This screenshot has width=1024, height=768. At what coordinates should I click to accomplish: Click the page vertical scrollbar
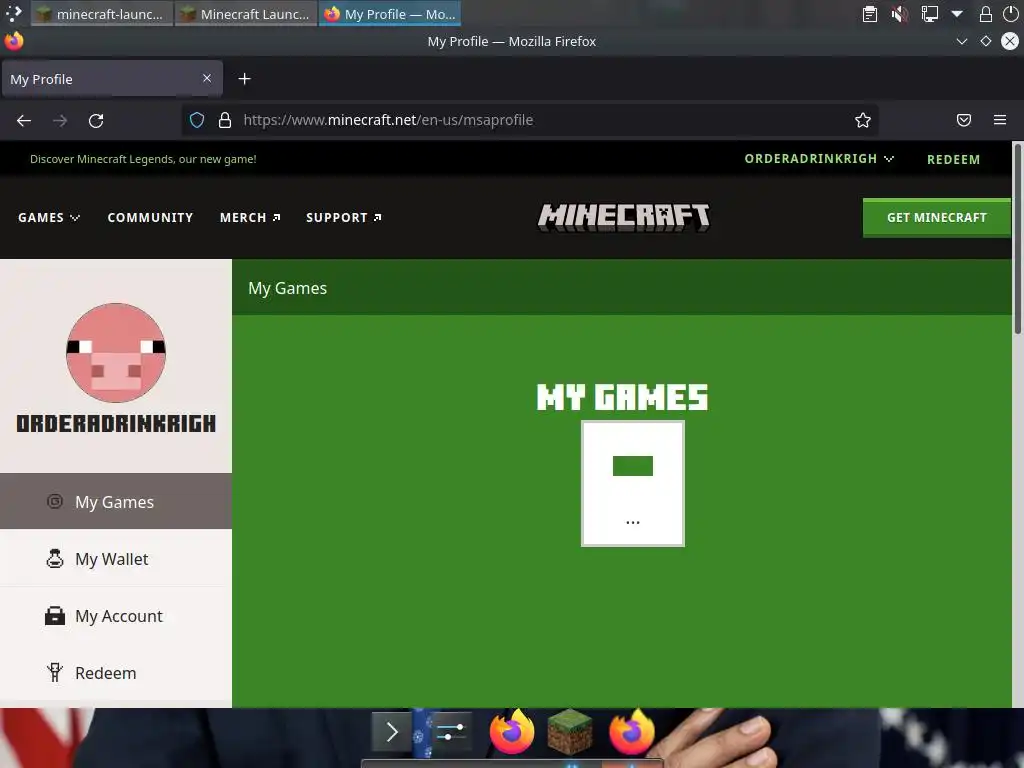tap(1017, 238)
